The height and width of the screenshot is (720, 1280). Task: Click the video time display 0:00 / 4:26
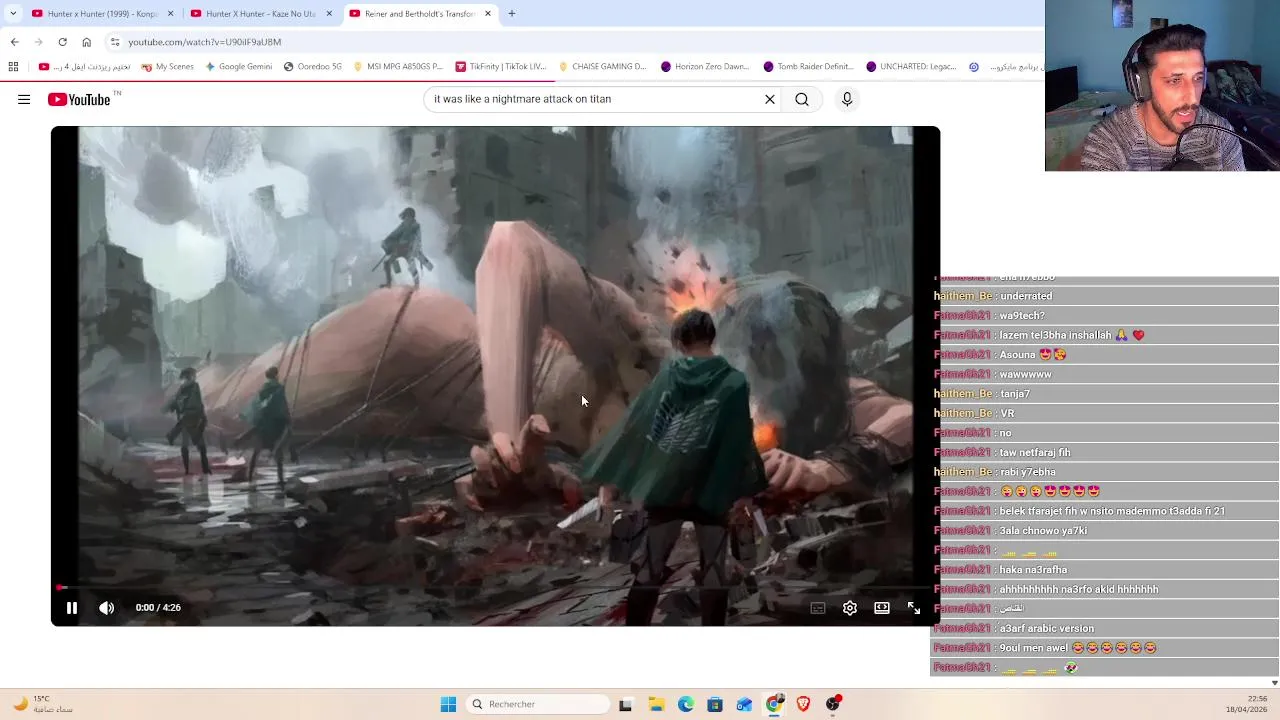[x=158, y=607]
